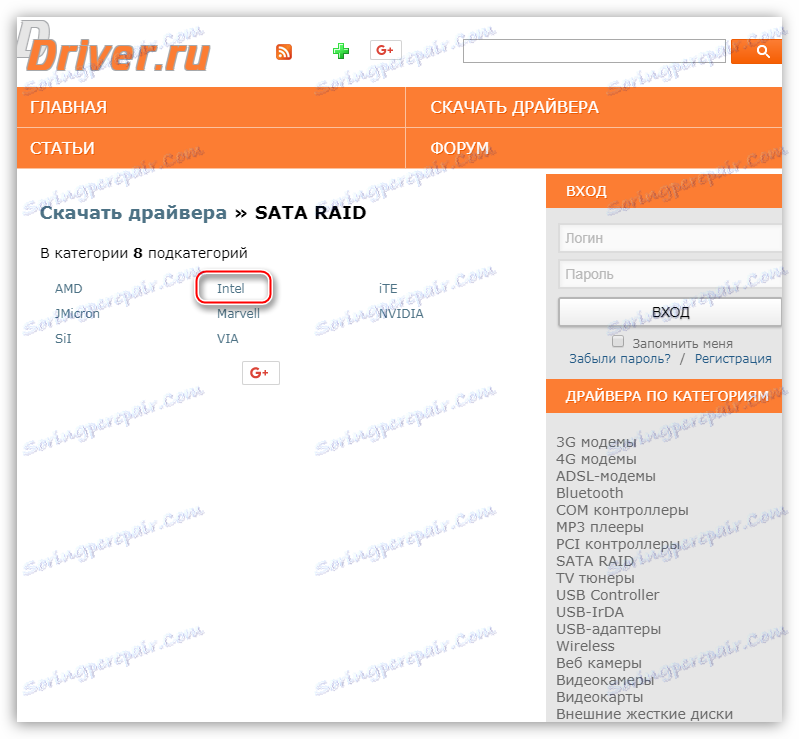Open the MP3 плееры category
The image size is (799, 739).
coord(600,527)
